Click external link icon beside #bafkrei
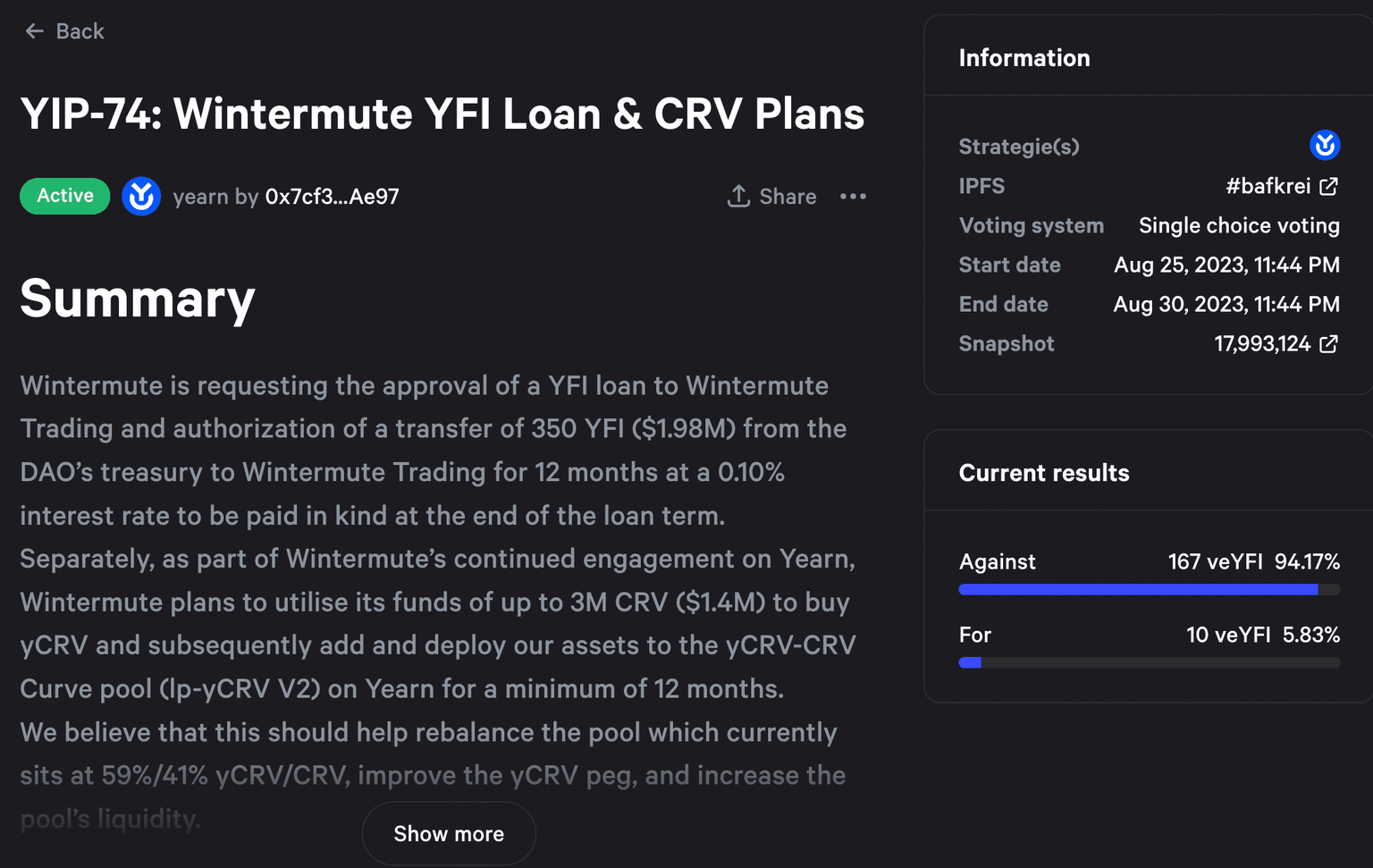This screenshot has width=1373, height=868. coord(1329,186)
